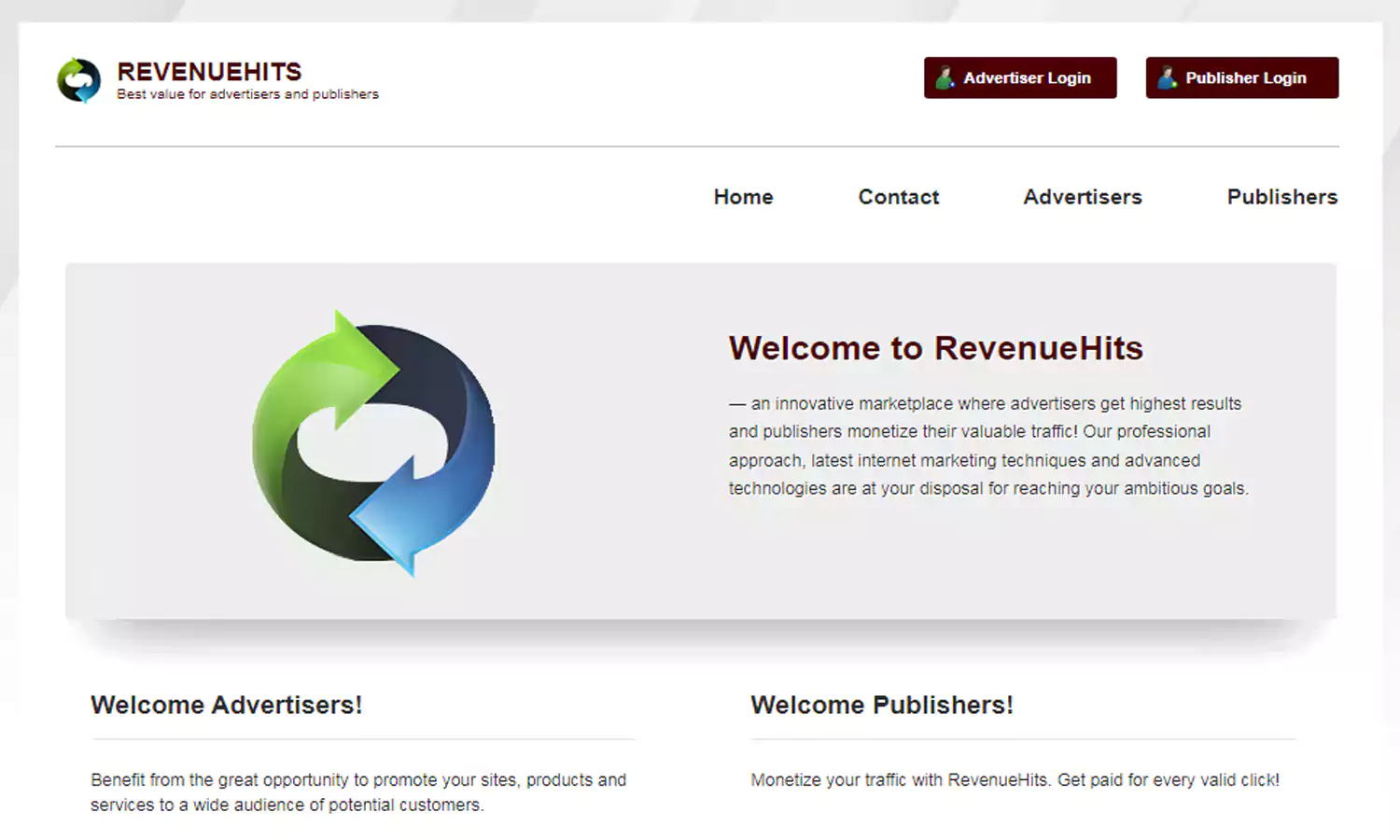Click the 'Welcome Publishers!' heading
Image resolution: width=1400 pixels, height=840 pixels.
tap(881, 705)
